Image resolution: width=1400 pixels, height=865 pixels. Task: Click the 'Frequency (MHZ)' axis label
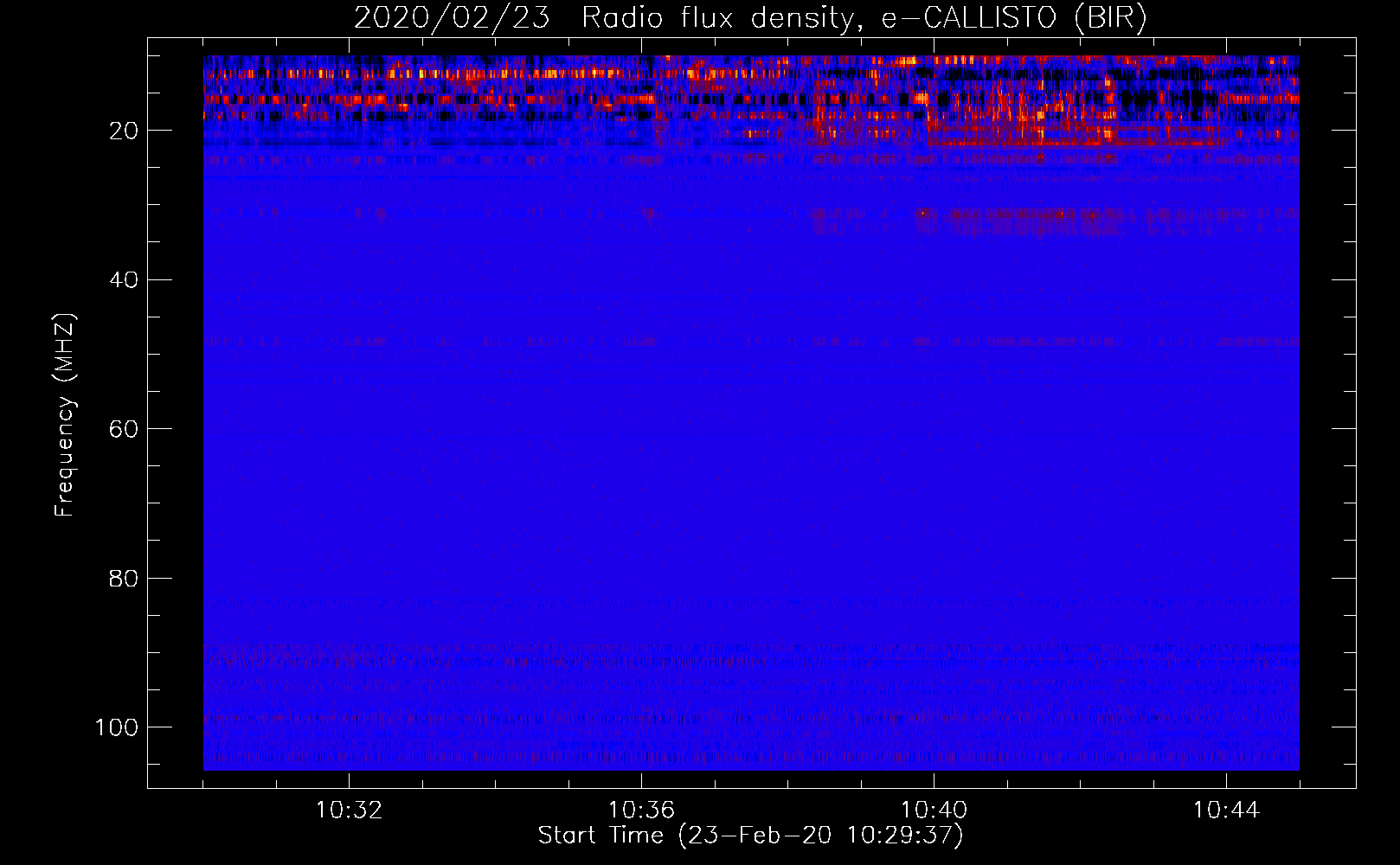coord(65,415)
